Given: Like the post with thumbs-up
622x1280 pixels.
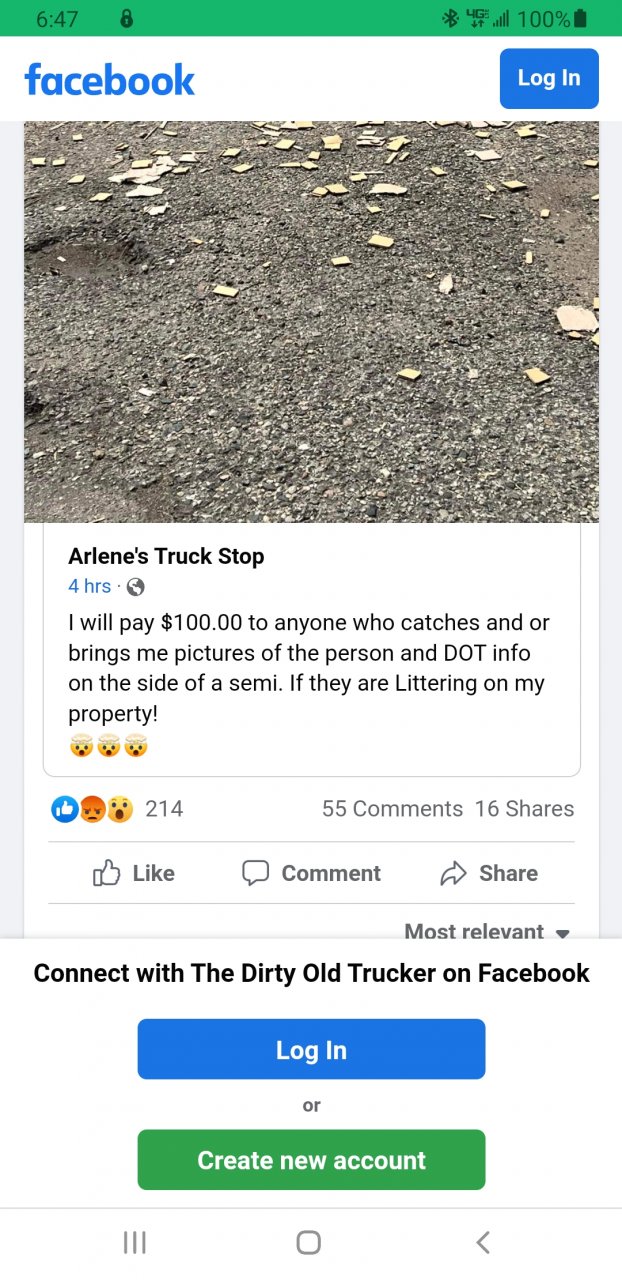Looking at the screenshot, I should click(x=134, y=873).
